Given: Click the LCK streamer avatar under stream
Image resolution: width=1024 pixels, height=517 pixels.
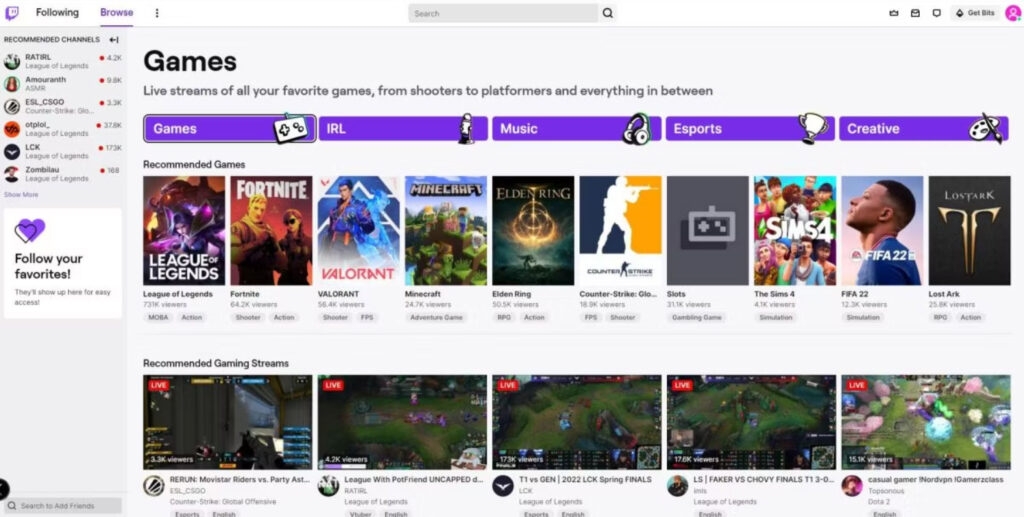Looking at the screenshot, I should tap(503, 486).
